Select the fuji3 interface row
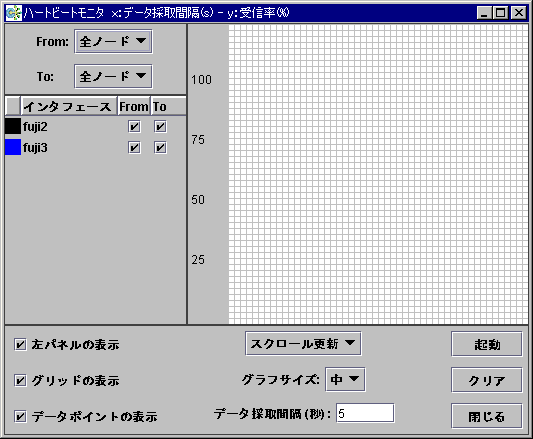 (x=96, y=148)
